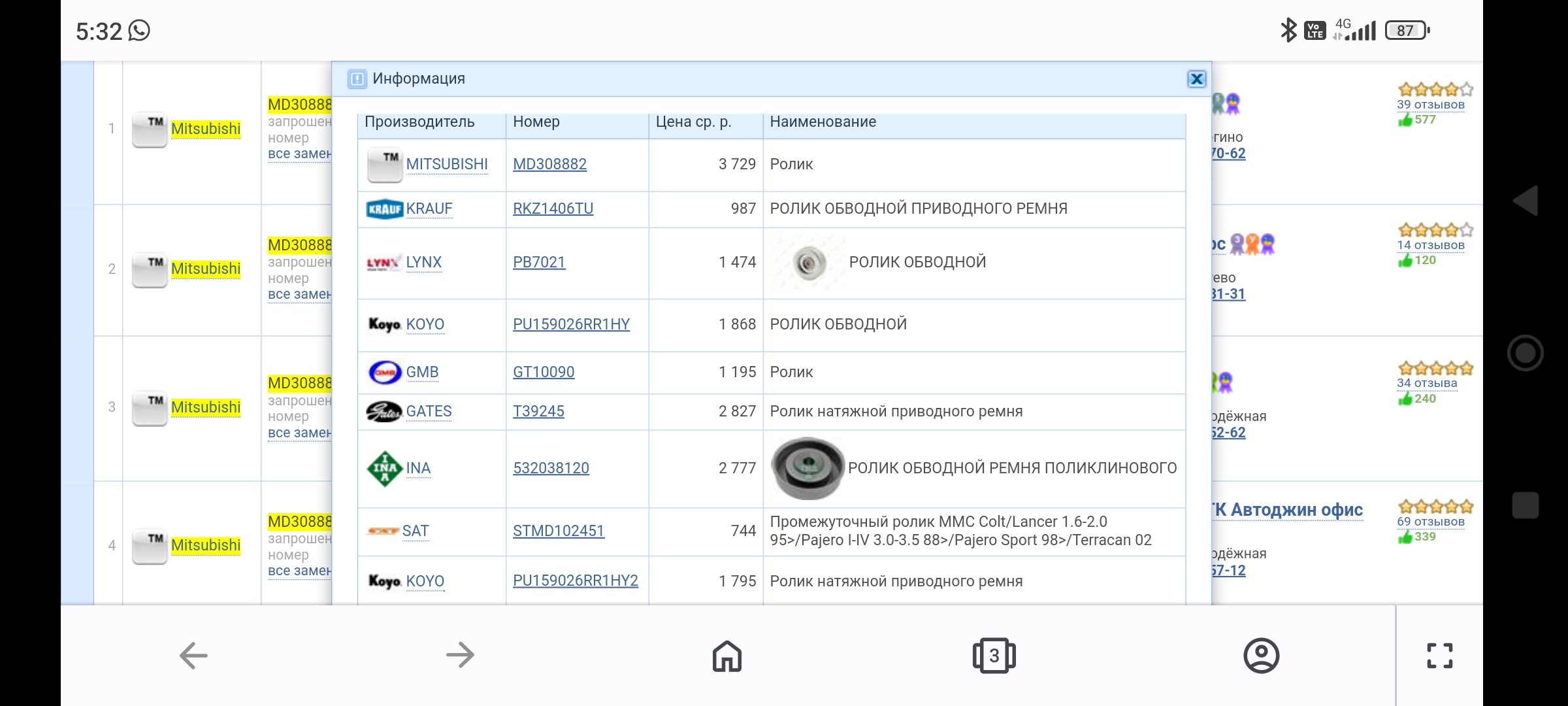The height and width of the screenshot is (706, 1568).
Task: Open GATES part T39245 link
Action: pyautogui.click(x=538, y=411)
